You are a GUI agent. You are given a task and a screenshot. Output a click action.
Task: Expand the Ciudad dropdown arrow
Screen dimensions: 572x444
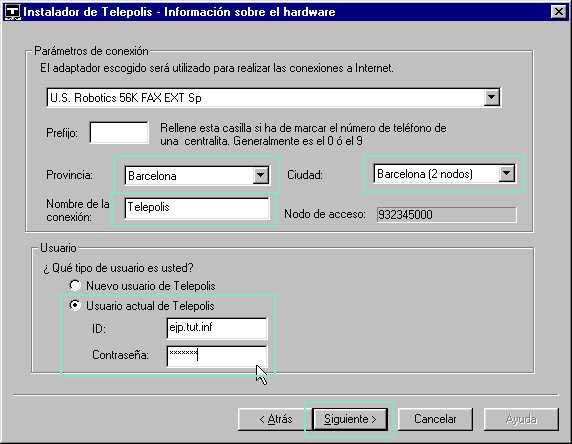click(507, 174)
